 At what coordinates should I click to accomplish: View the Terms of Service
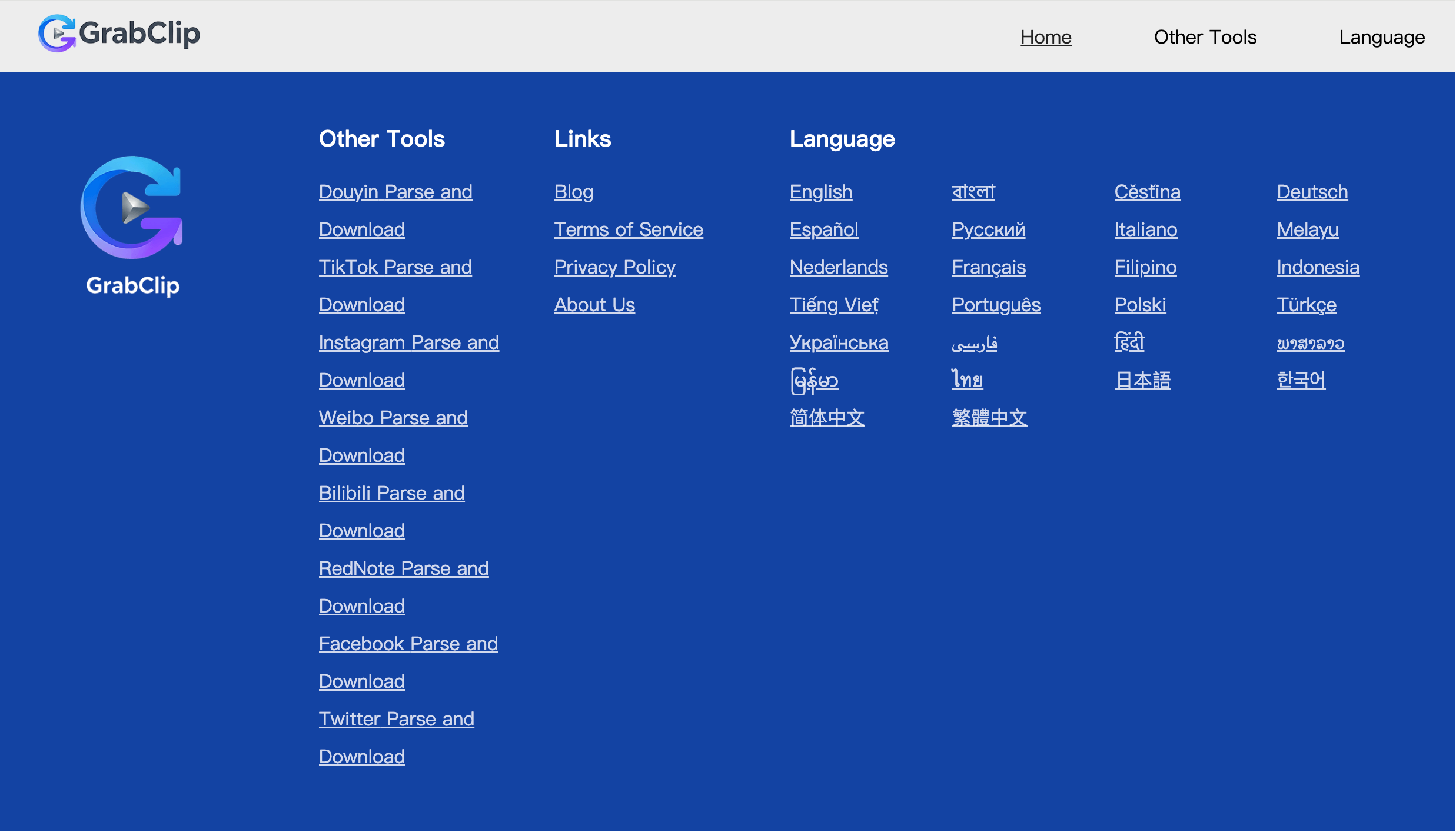click(x=629, y=229)
